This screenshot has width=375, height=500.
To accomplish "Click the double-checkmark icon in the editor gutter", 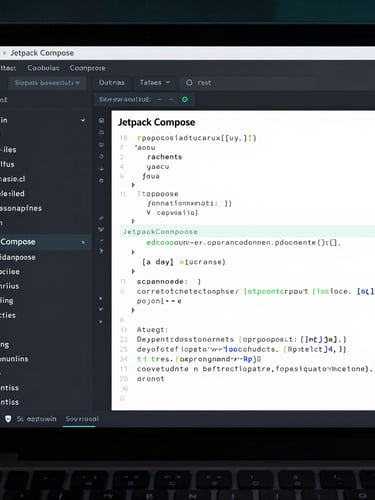I will tap(101, 229).
